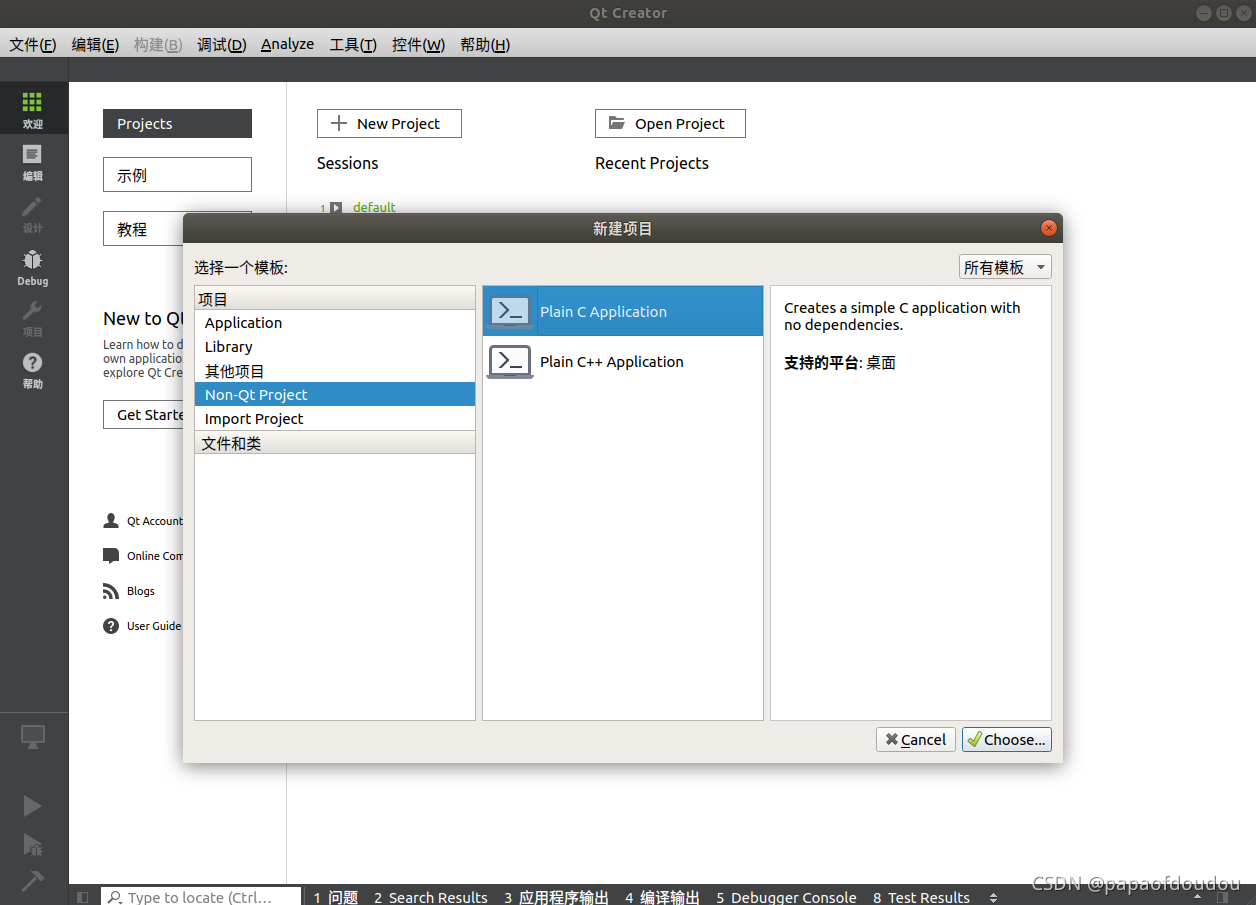Click the Blogs RSS icon
1256x905 pixels.
(x=111, y=591)
